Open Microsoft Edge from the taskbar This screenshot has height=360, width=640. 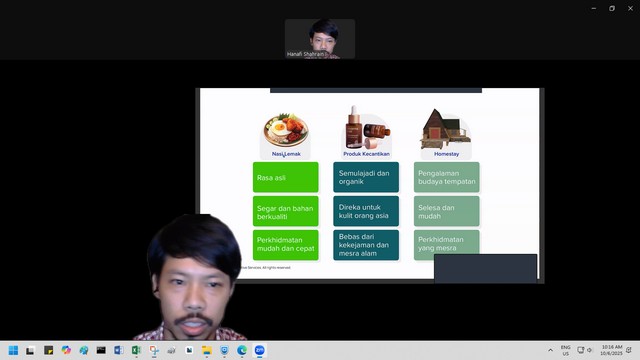click(242, 350)
